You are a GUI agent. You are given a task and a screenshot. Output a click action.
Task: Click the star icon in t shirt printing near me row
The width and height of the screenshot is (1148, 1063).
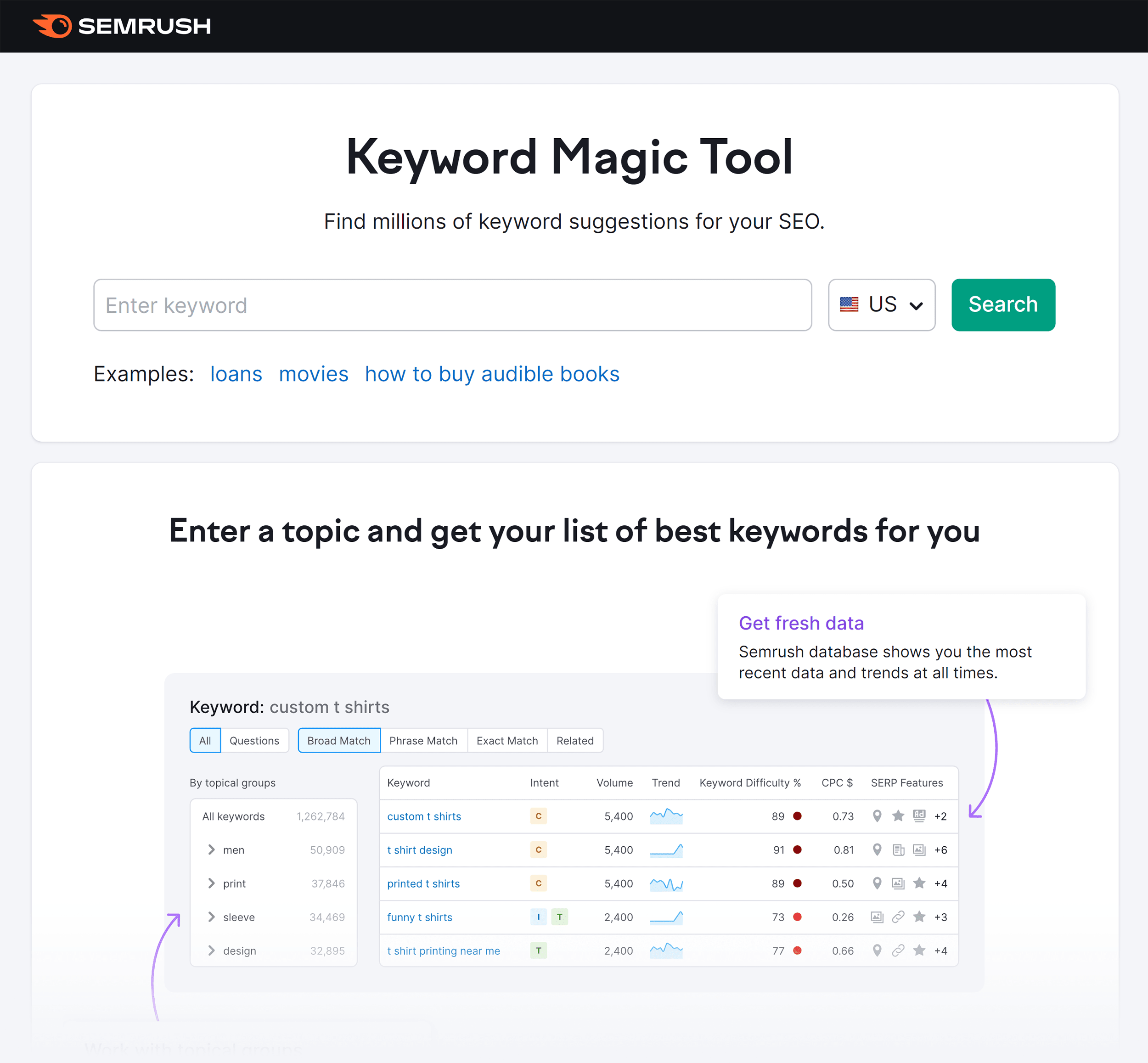pos(919,950)
